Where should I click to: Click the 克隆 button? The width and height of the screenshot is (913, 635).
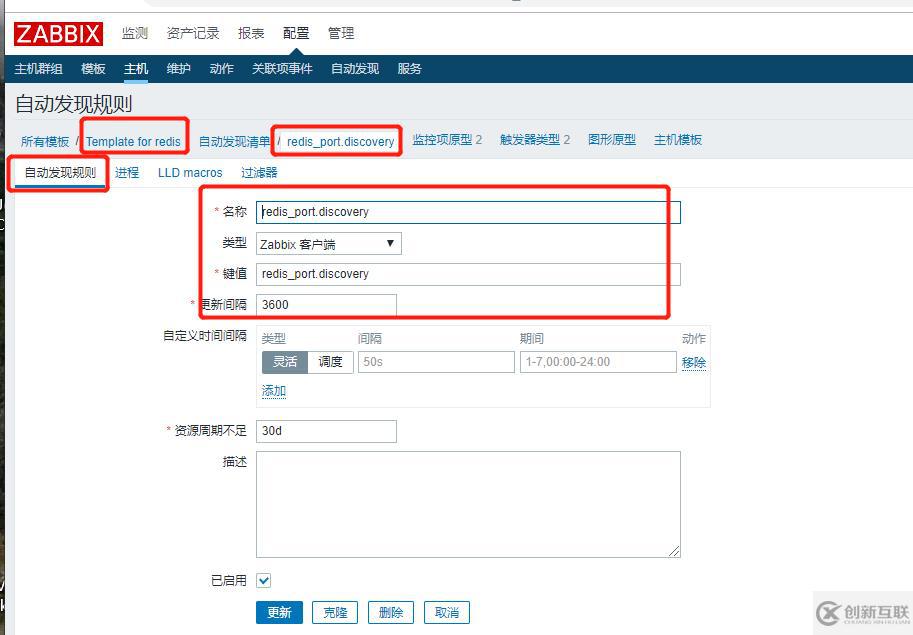tap(335, 612)
